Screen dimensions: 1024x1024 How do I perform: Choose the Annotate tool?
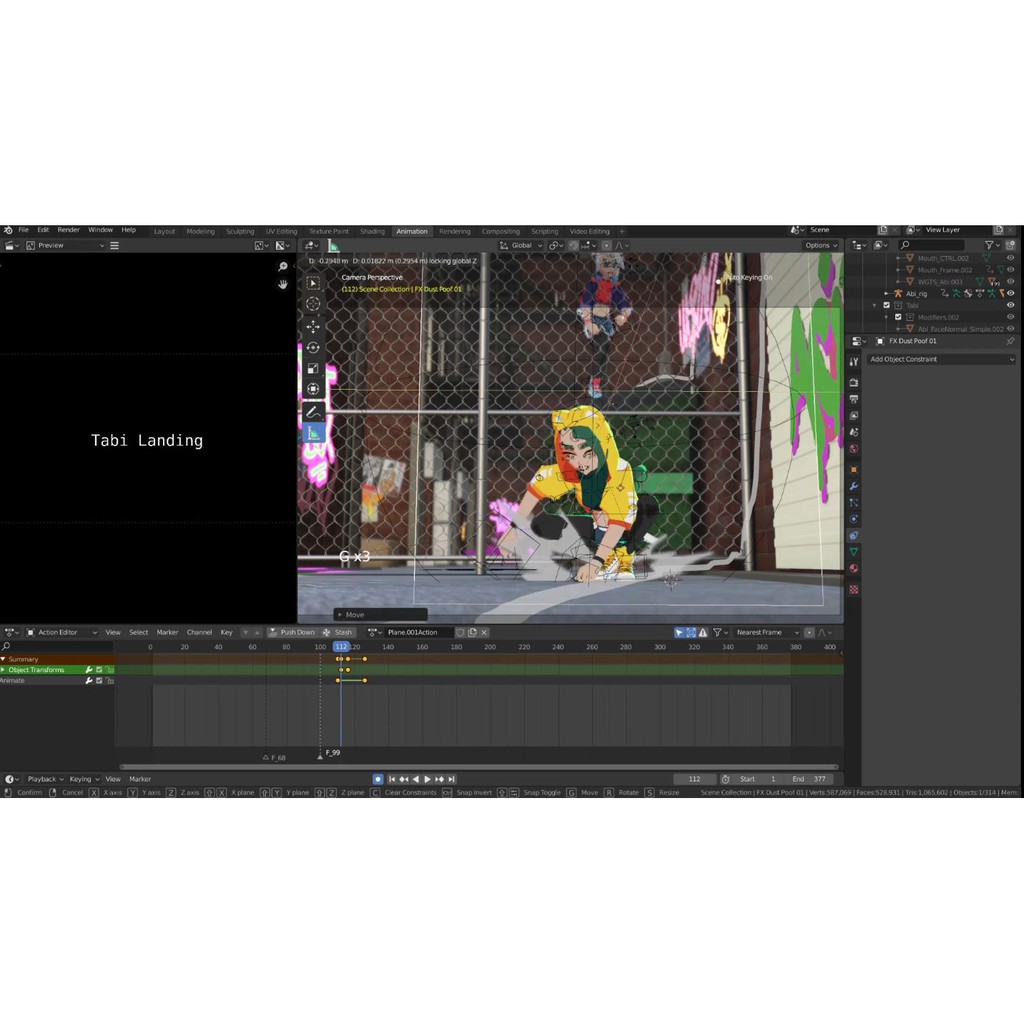tap(313, 411)
